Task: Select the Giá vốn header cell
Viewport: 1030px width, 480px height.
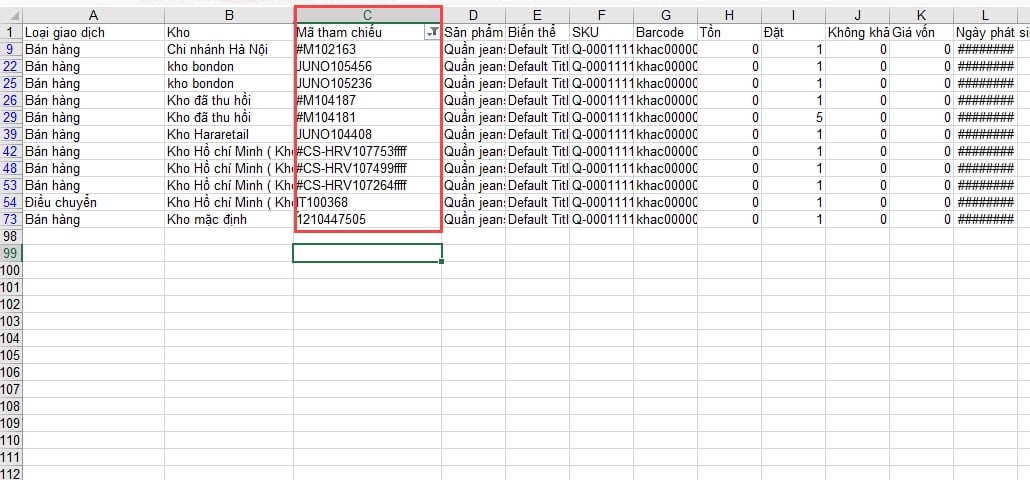Action: click(920, 33)
